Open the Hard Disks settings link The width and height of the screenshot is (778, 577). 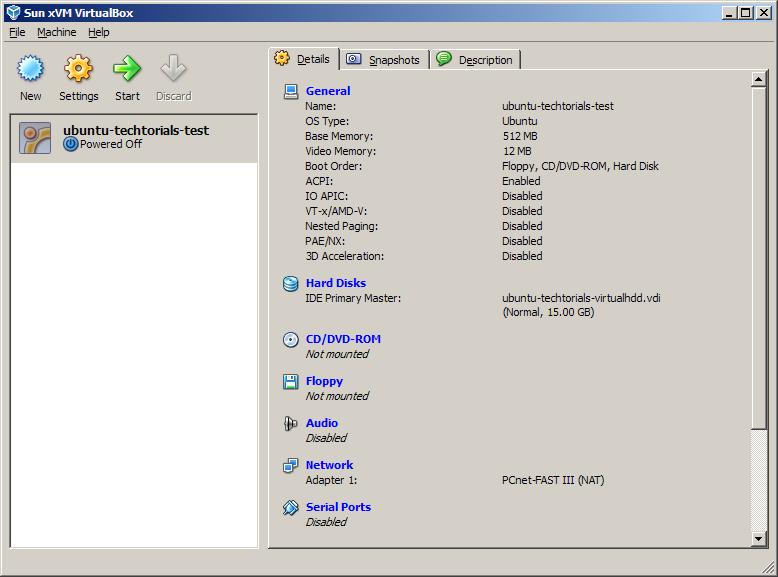336,283
